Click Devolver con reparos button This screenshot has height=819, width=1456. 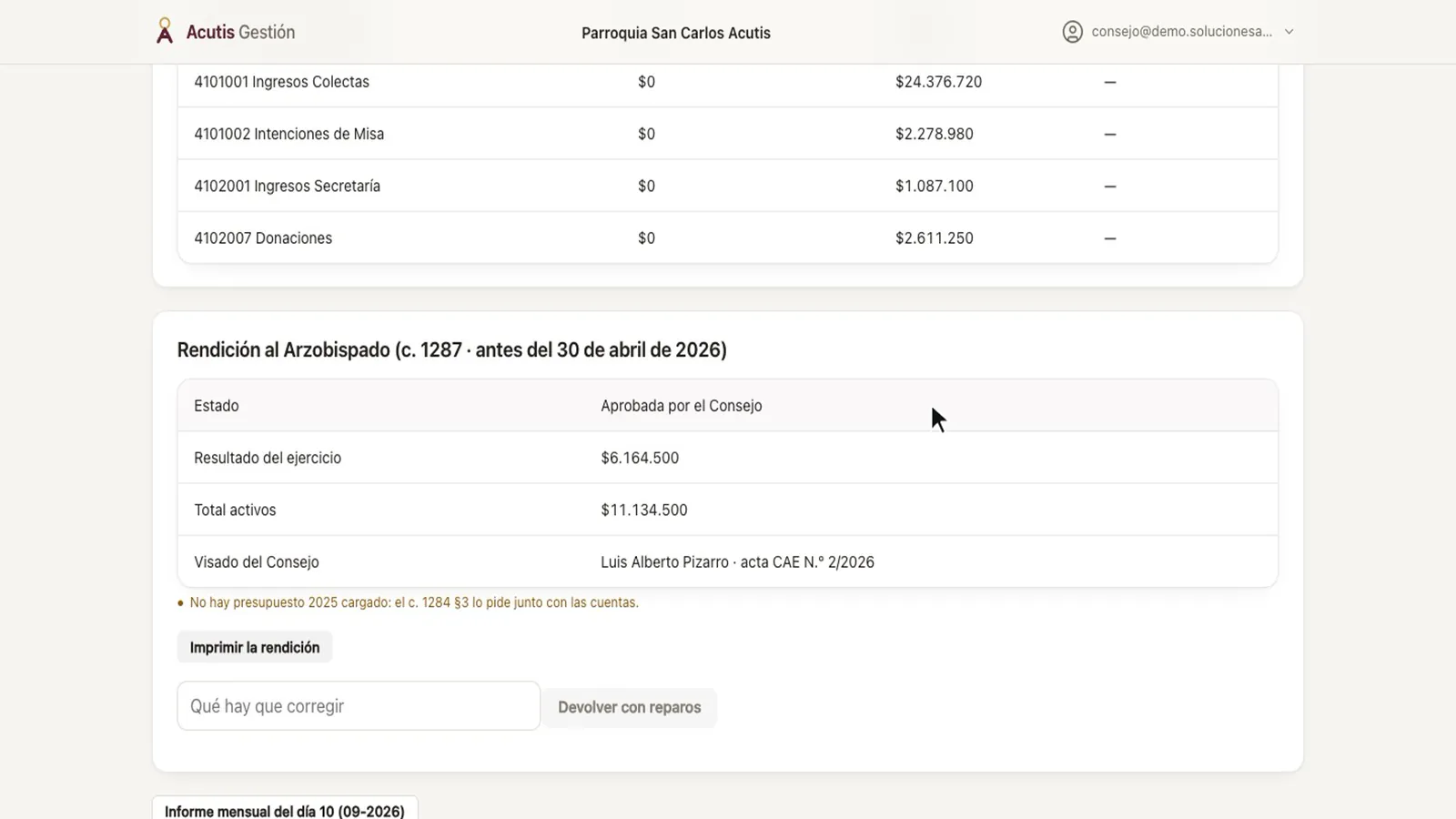(x=629, y=707)
